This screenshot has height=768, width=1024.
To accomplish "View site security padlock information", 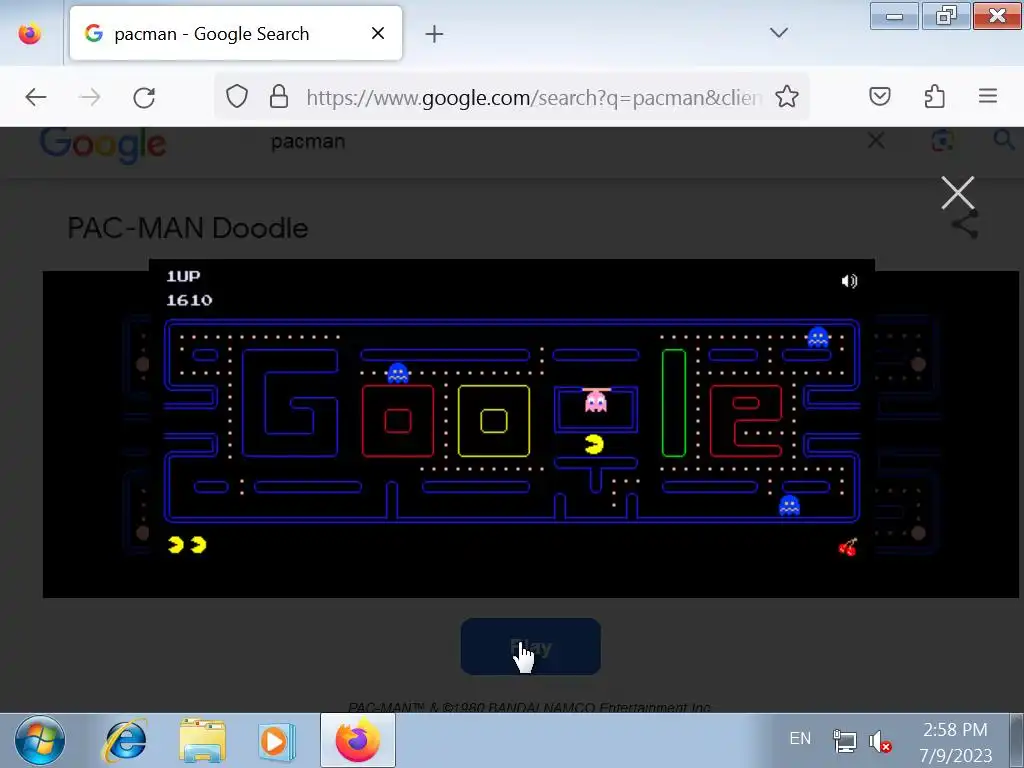I will 279,97.
